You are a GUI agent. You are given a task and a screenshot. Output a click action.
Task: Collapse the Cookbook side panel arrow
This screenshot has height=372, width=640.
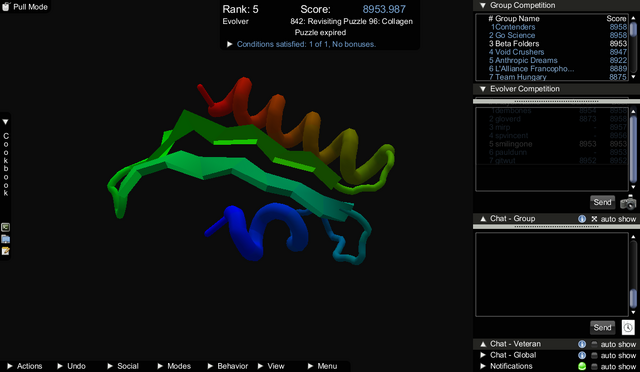coord(5,122)
